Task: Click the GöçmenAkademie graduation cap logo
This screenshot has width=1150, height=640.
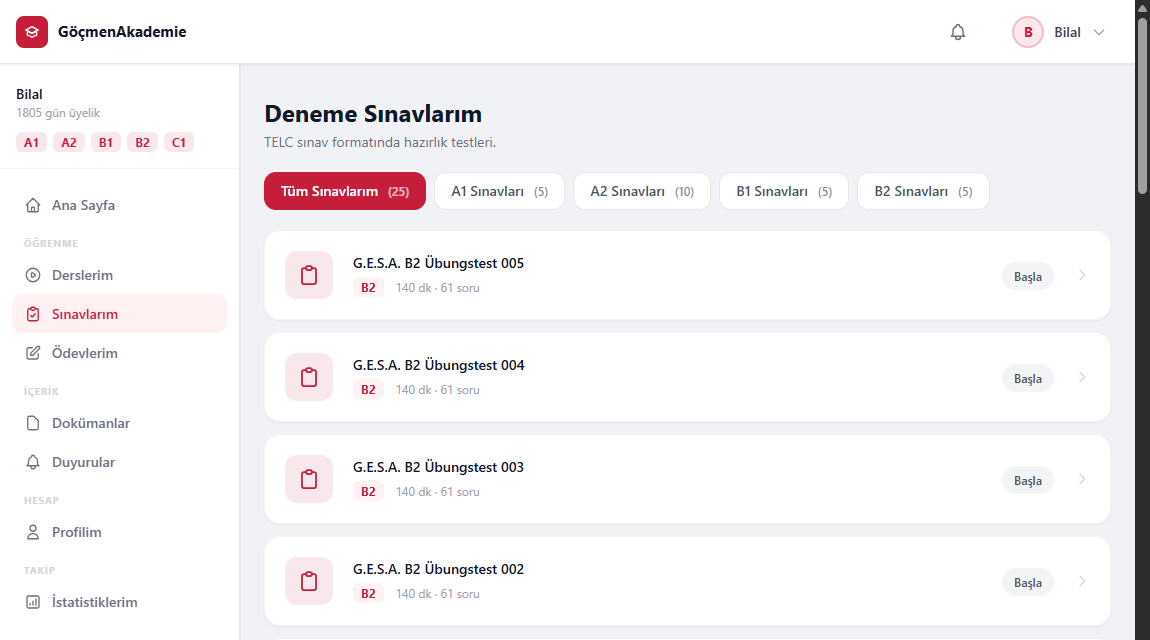Action: click(x=32, y=32)
